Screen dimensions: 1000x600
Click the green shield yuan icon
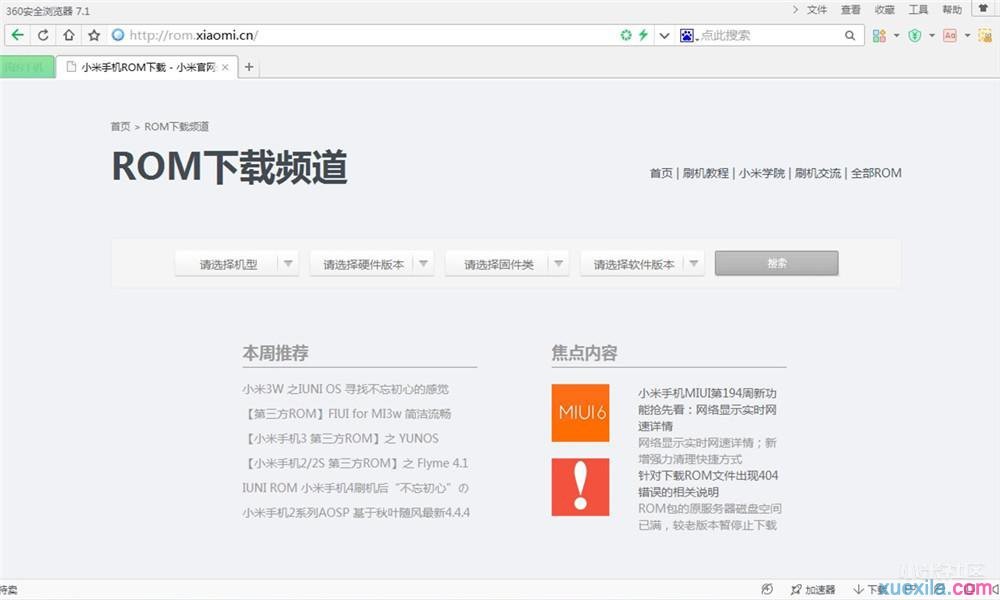tap(915, 36)
